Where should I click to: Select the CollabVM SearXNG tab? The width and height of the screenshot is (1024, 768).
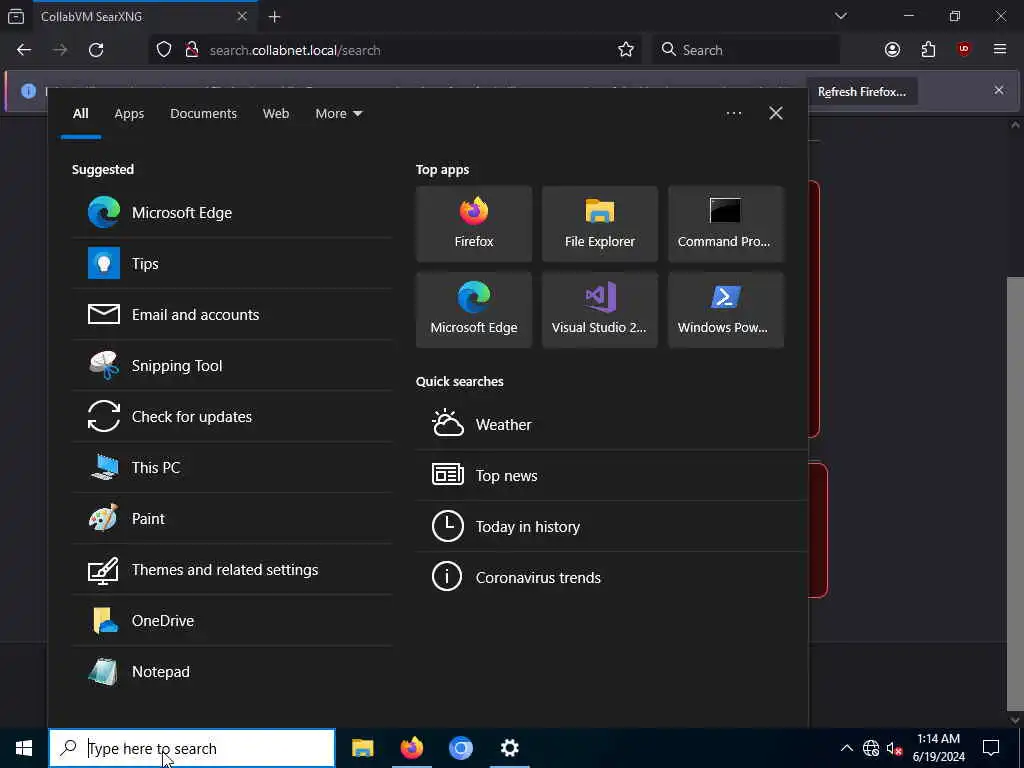(144, 17)
